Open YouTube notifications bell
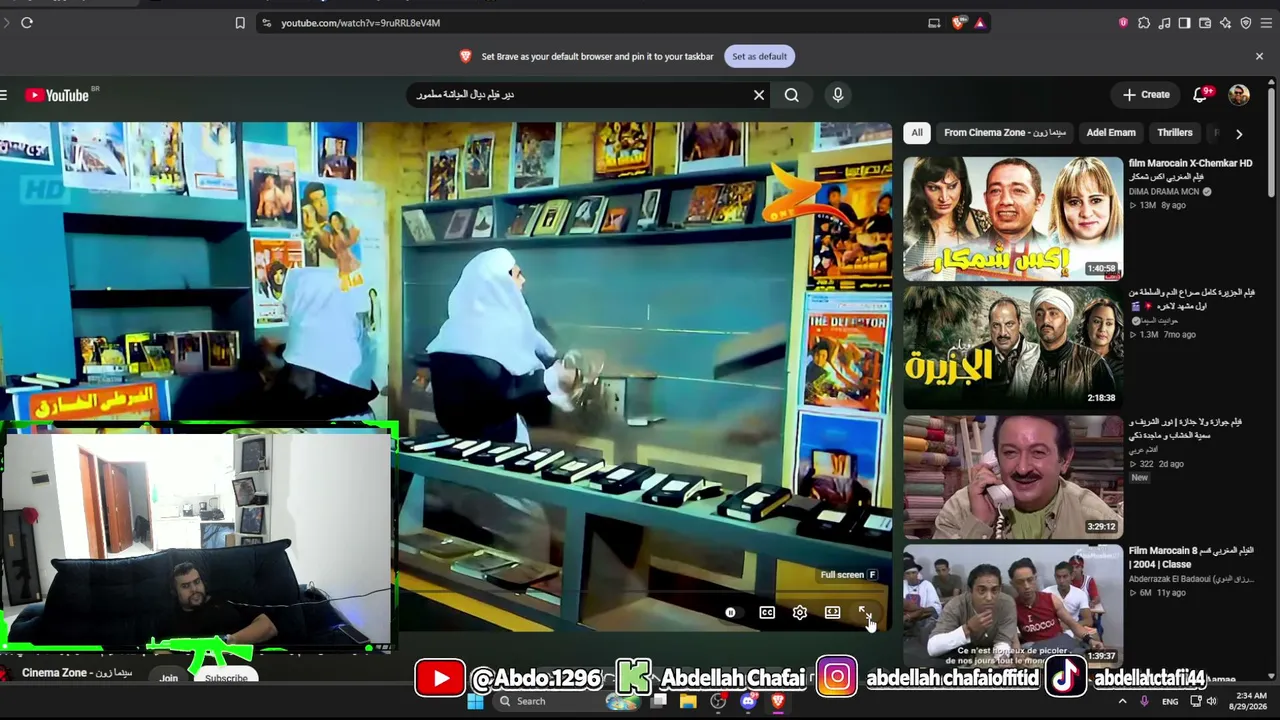 tap(1200, 95)
